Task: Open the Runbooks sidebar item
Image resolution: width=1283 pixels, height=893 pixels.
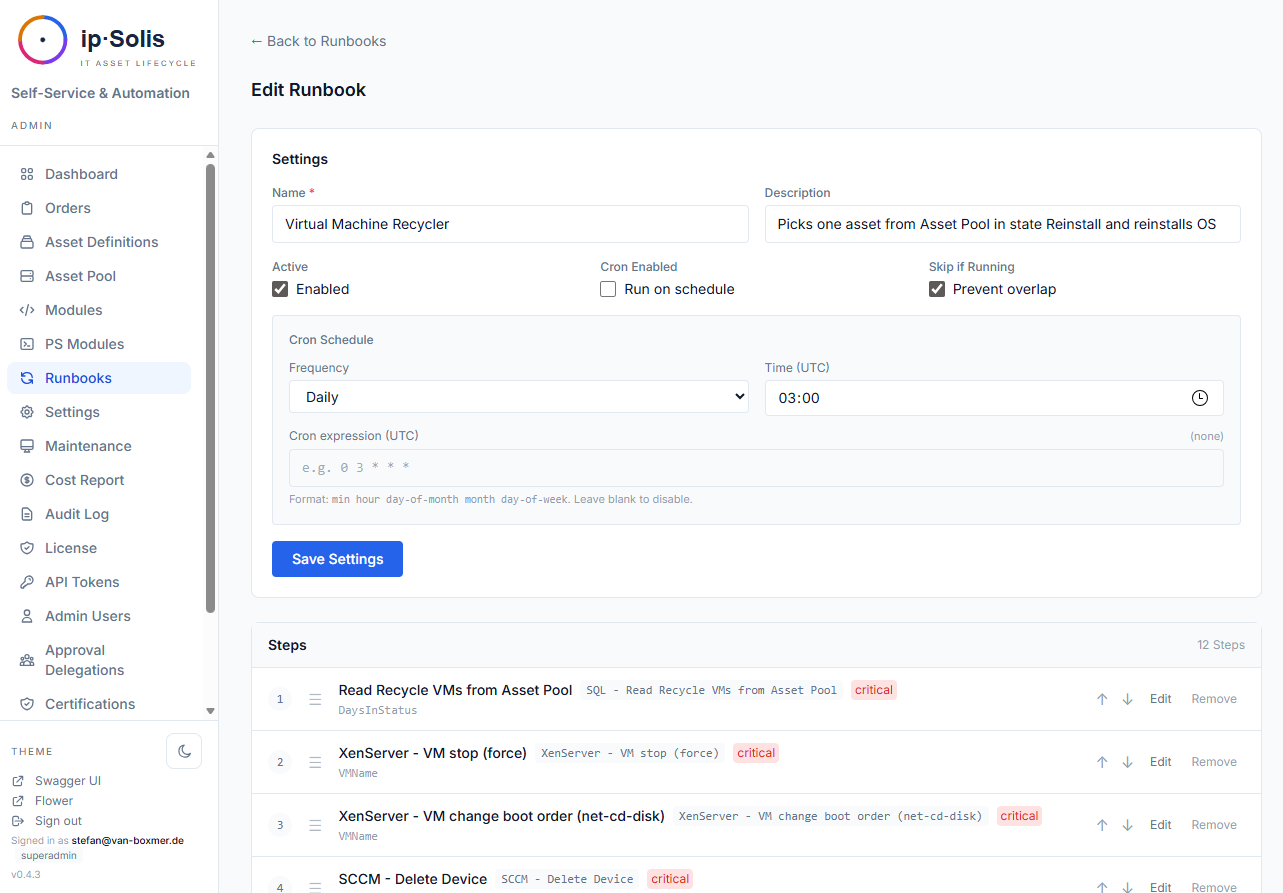Action: click(x=99, y=378)
